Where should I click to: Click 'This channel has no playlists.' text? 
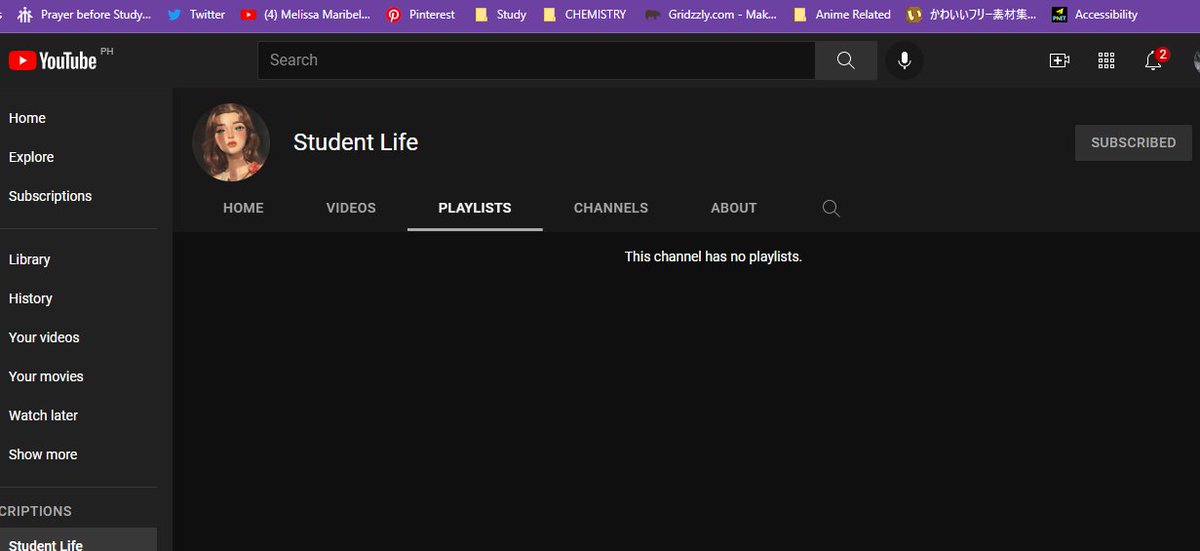(713, 257)
